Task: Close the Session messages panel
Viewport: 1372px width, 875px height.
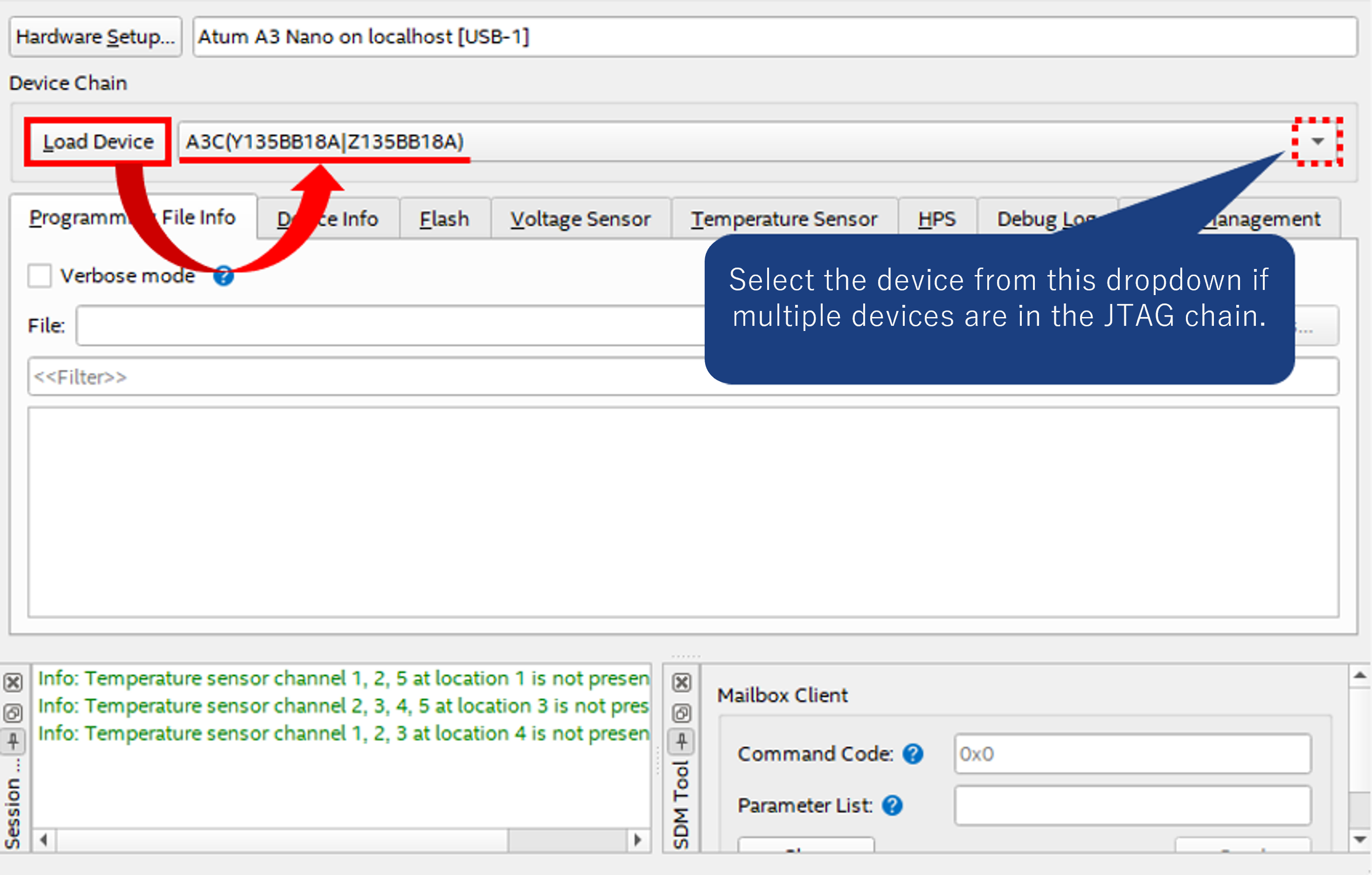Action: (13, 683)
